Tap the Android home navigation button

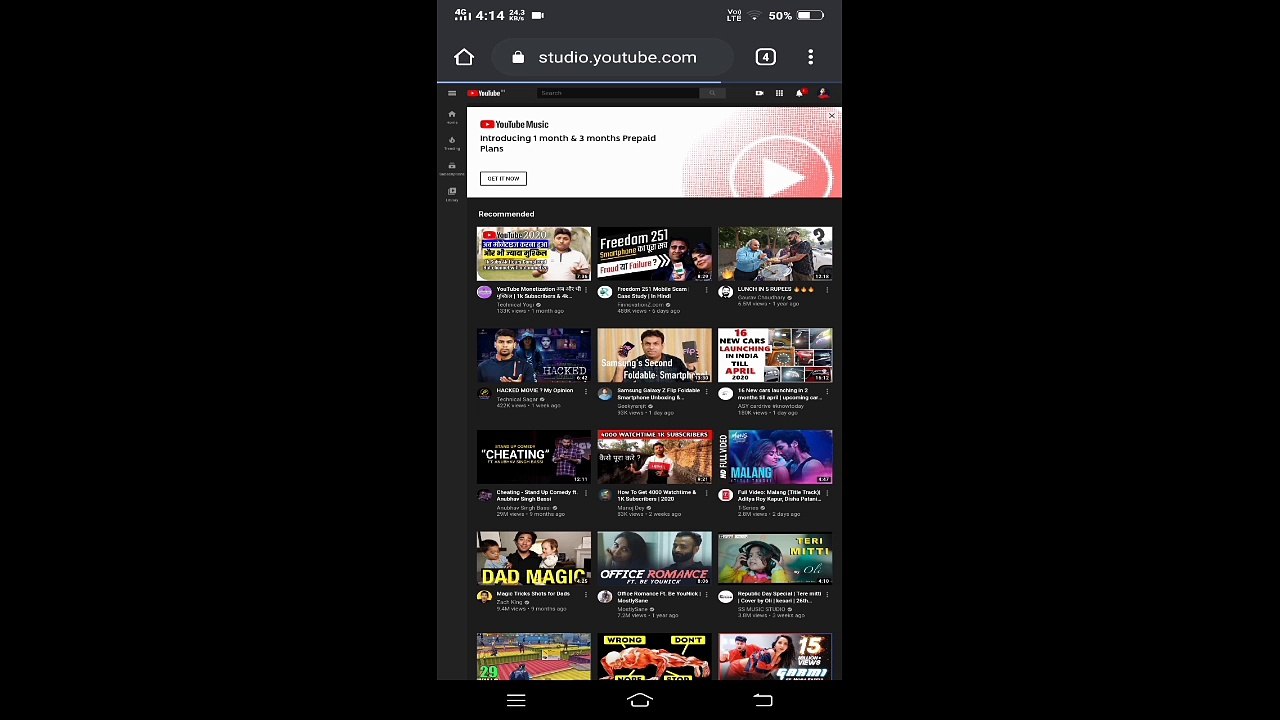pos(640,701)
